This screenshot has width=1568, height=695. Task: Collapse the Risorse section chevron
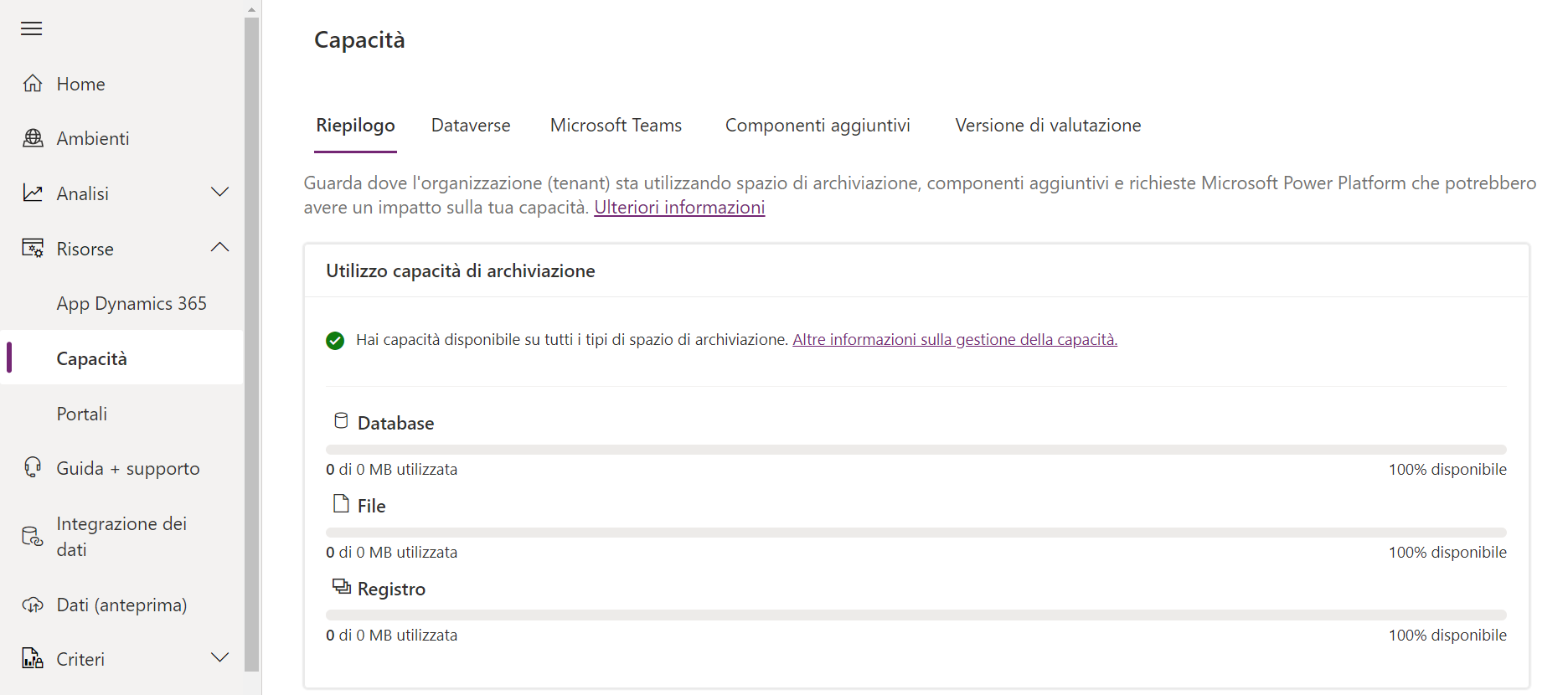coord(219,248)
